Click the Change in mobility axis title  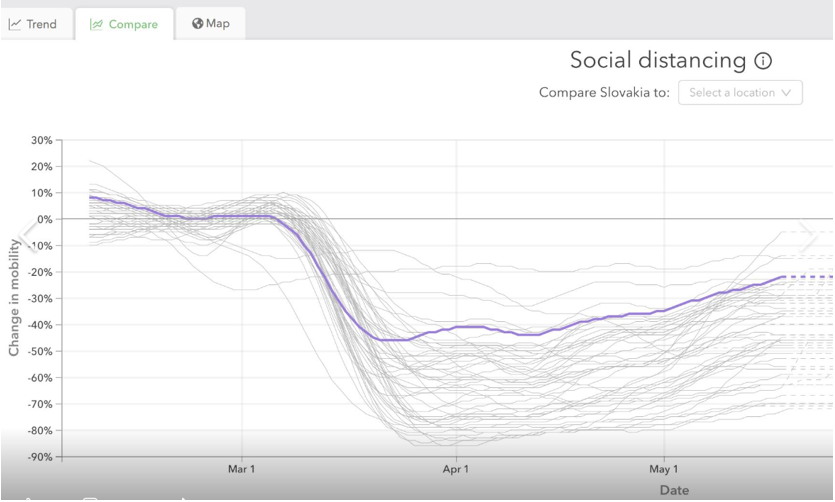14,297
